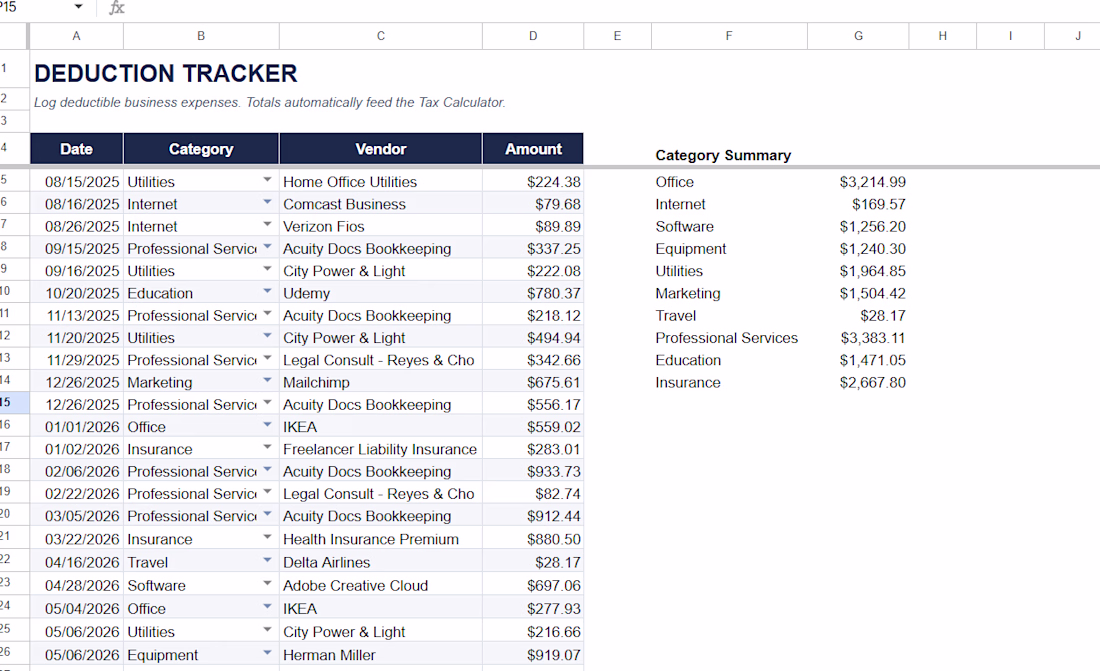The height and width of the screenshot is (671, 1100).
Task: Open the name box dropdown arrow
Action: 78,7
